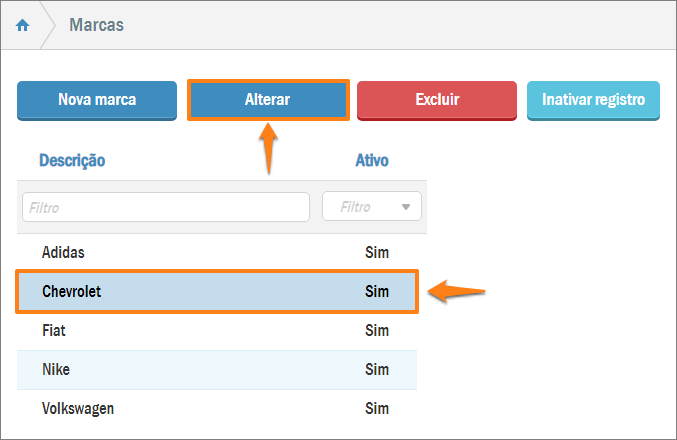Click the Sim value for Adidas
Viewport: 677px width, 440px height.
click(x=377, y=252)
